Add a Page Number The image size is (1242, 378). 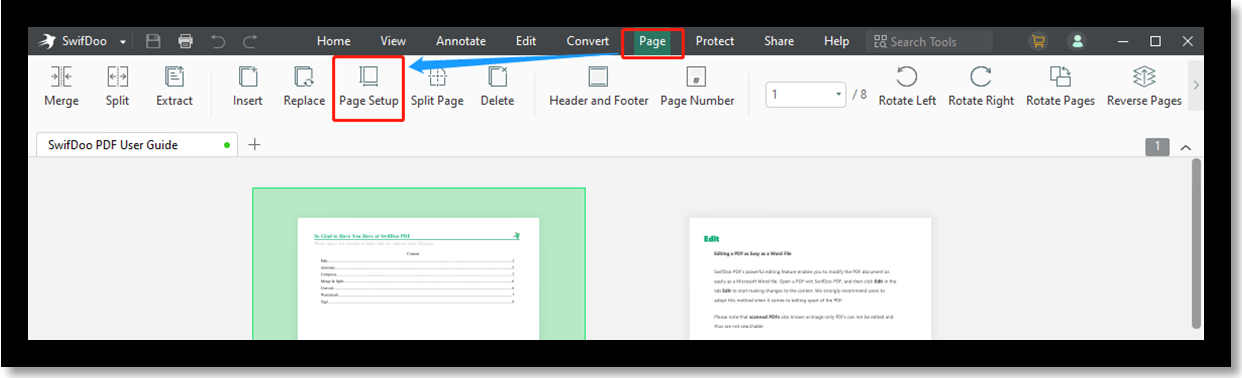pos(697,86)
